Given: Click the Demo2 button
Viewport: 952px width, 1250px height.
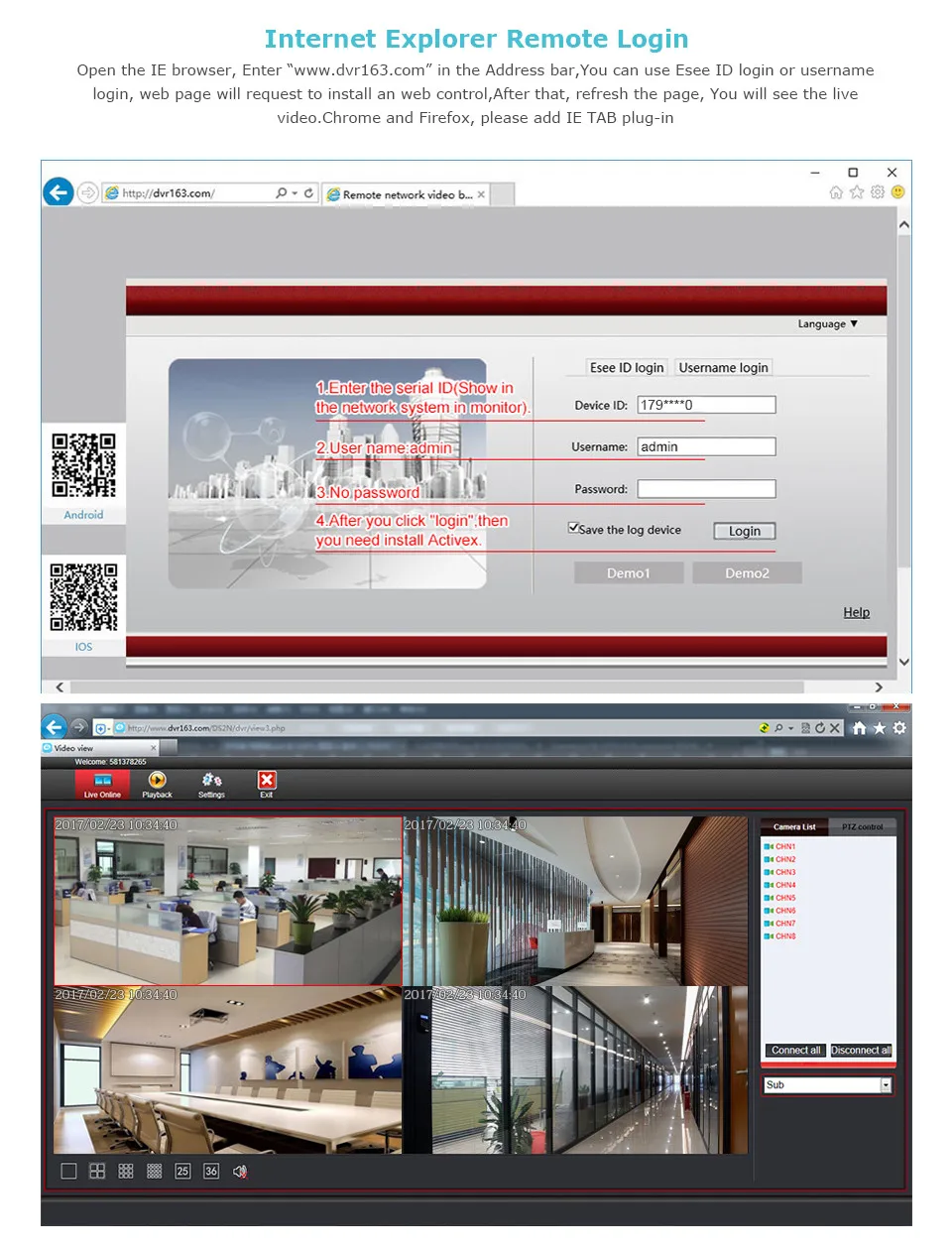Looking at the screenshot, I should [x=747, y=573].
